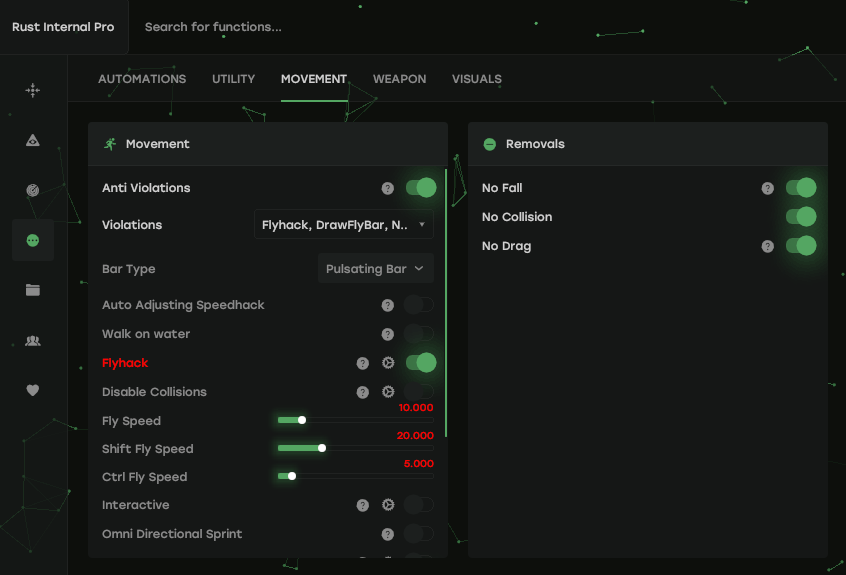
Task: Switch to the WEAPON tab
Action: (x=399, y=79)
